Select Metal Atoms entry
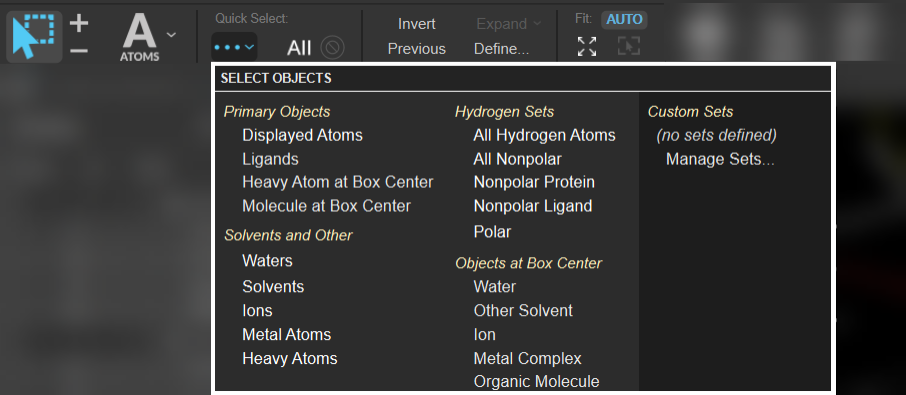 coord(287,334)
